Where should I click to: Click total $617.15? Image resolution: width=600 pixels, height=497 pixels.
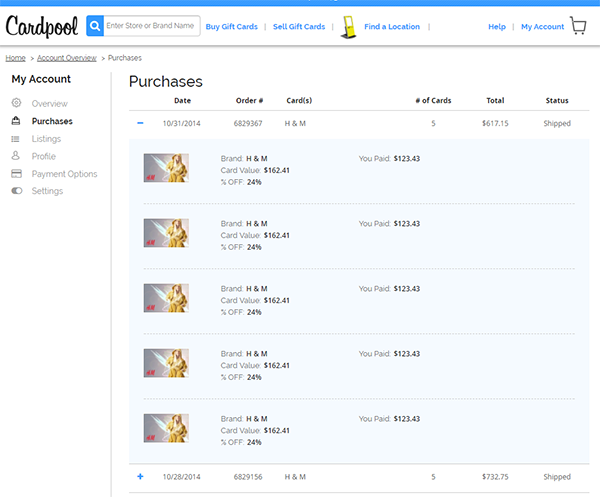pos(495,123)
